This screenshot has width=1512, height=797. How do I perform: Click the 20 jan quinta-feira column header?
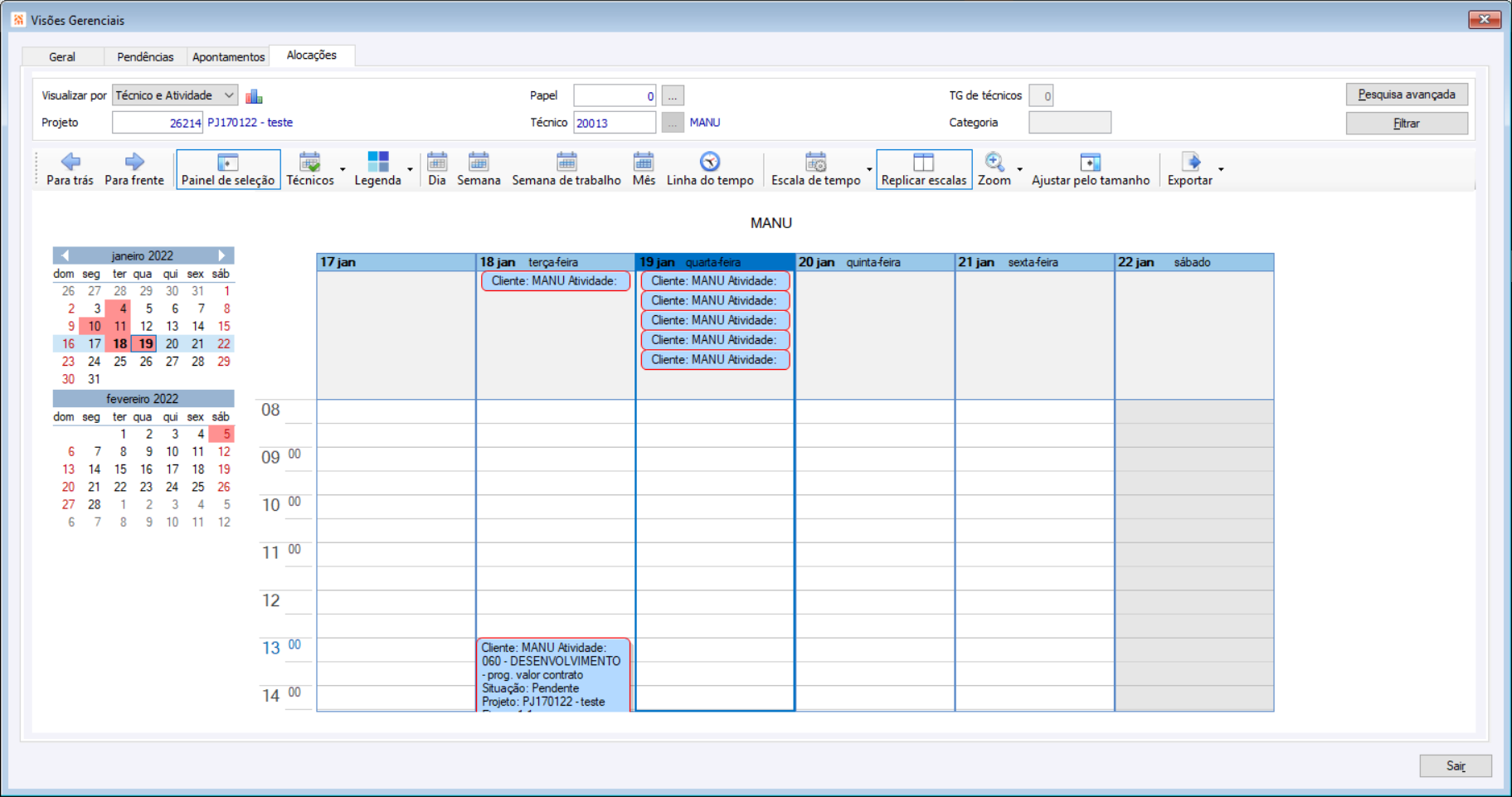coord(875,262)
